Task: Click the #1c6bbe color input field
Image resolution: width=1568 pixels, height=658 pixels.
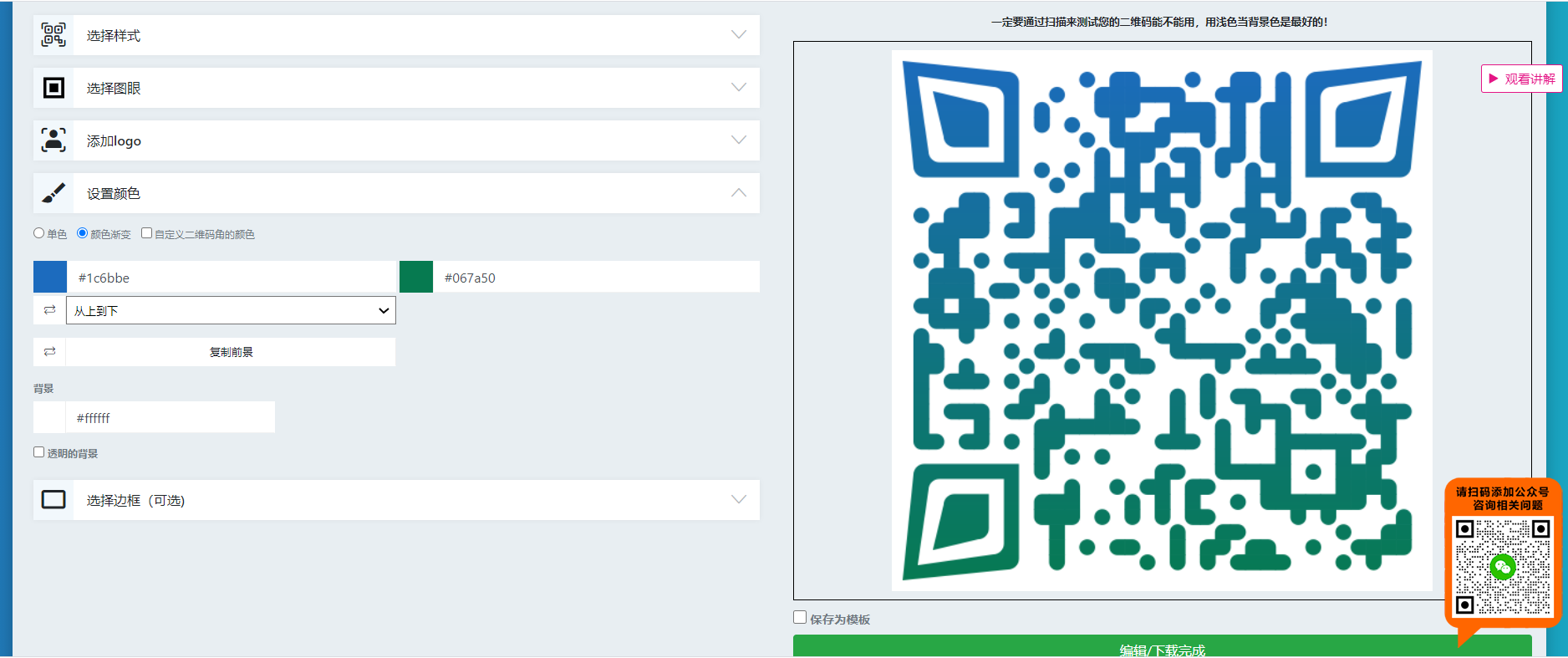Action: click(231, 277)
